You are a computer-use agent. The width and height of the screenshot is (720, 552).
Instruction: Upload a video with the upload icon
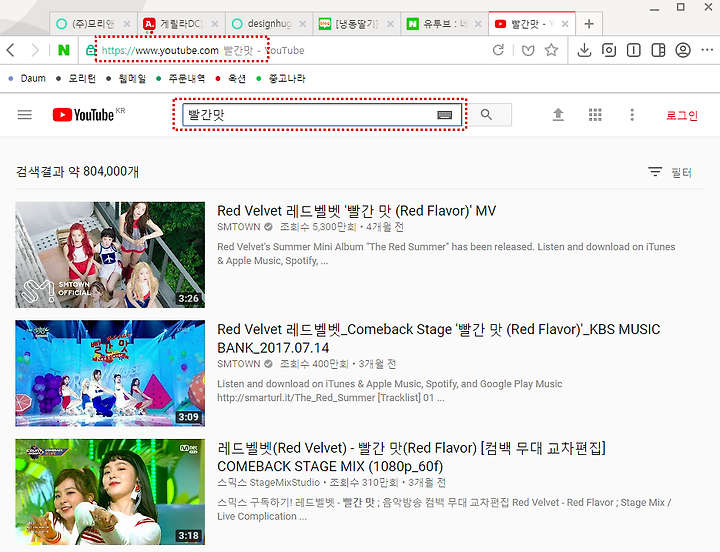click(x=558, y=114)
